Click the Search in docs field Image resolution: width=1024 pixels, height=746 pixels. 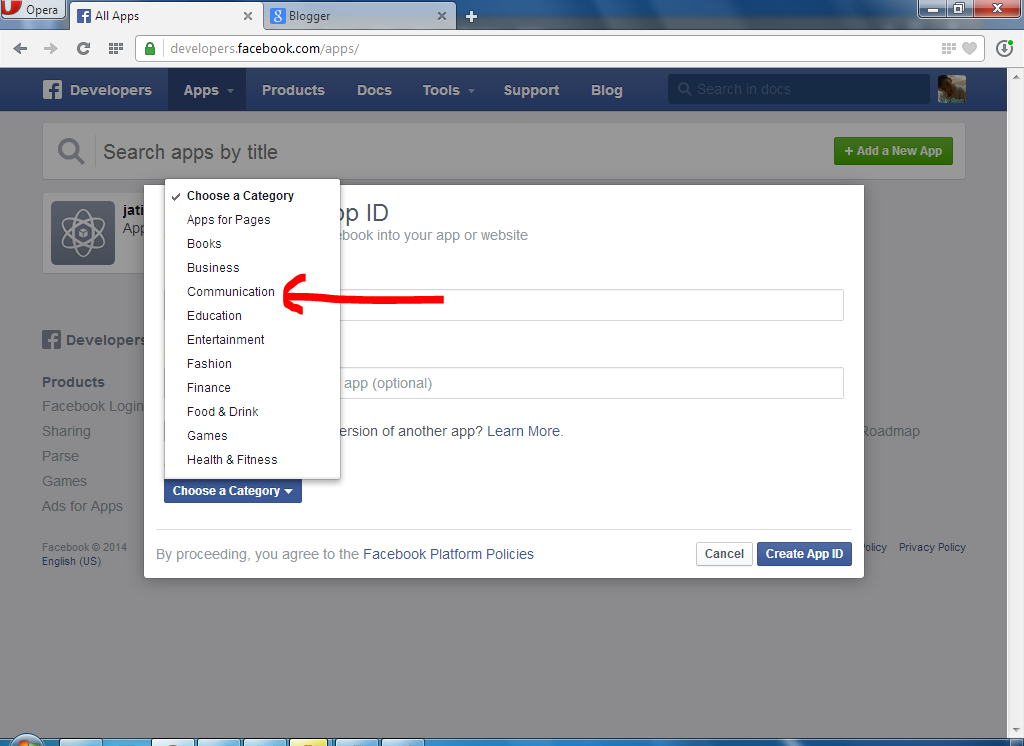click(799, 89)
